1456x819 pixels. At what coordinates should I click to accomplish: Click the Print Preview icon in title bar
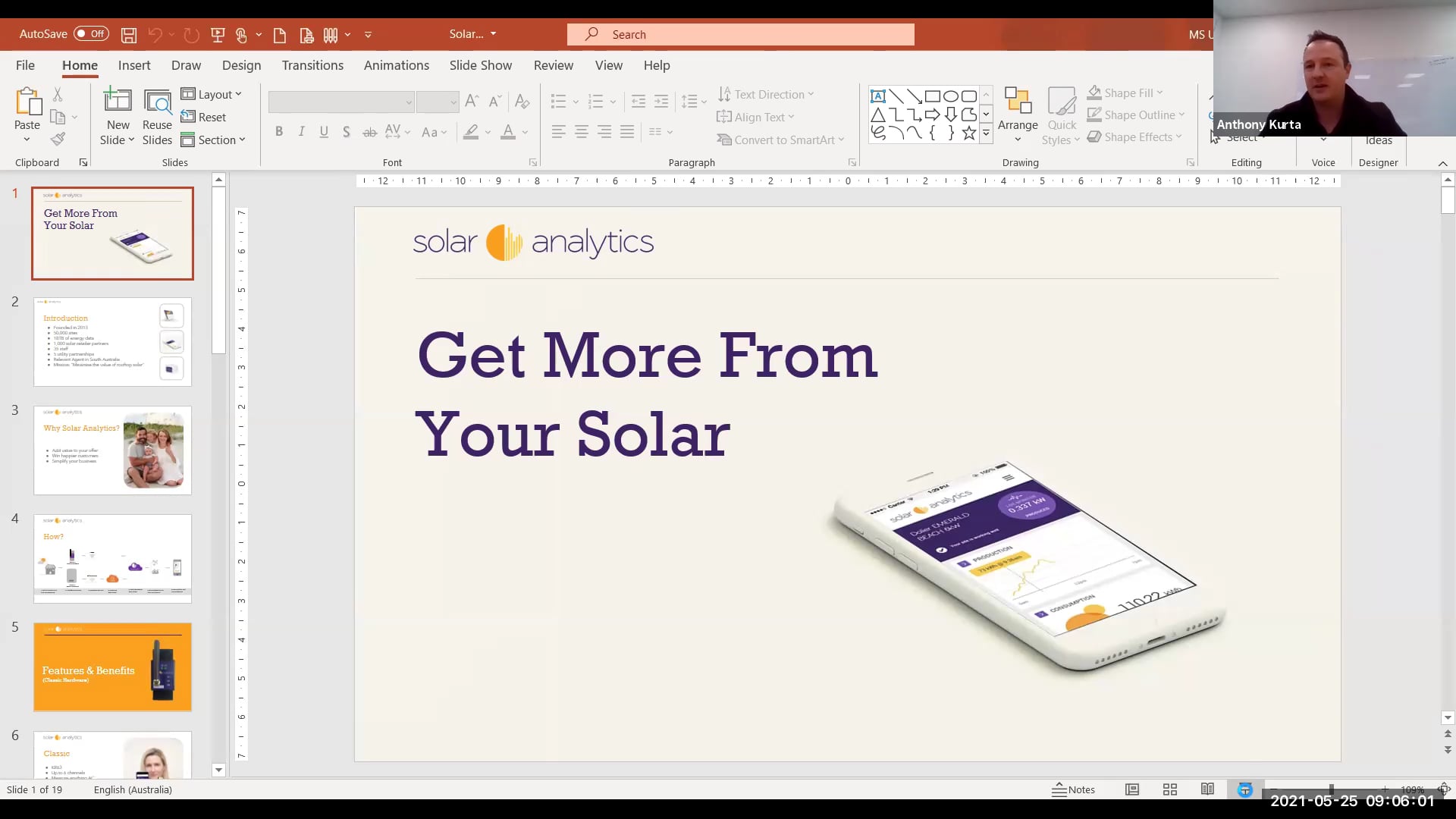pos(306,34)
